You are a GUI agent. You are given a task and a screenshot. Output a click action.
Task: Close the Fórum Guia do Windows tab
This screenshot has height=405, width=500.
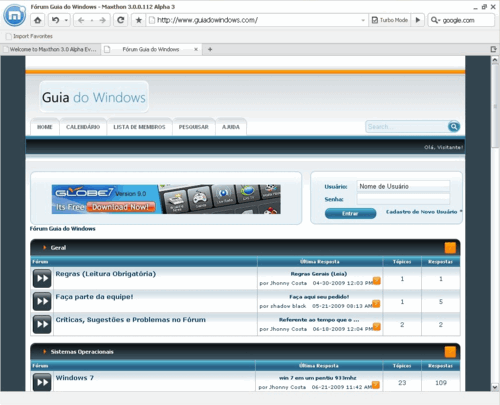tap(196, 49)
